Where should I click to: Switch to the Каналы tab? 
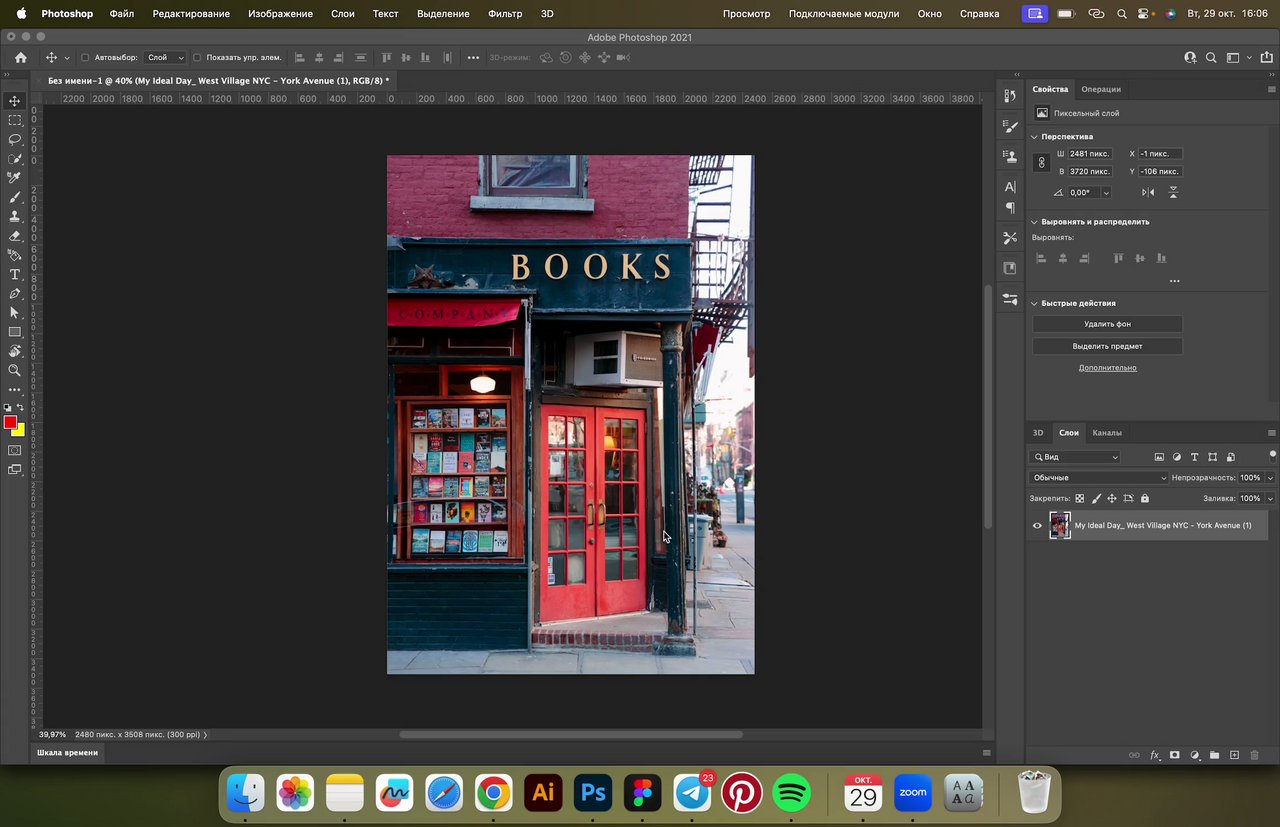point(1106,433)
